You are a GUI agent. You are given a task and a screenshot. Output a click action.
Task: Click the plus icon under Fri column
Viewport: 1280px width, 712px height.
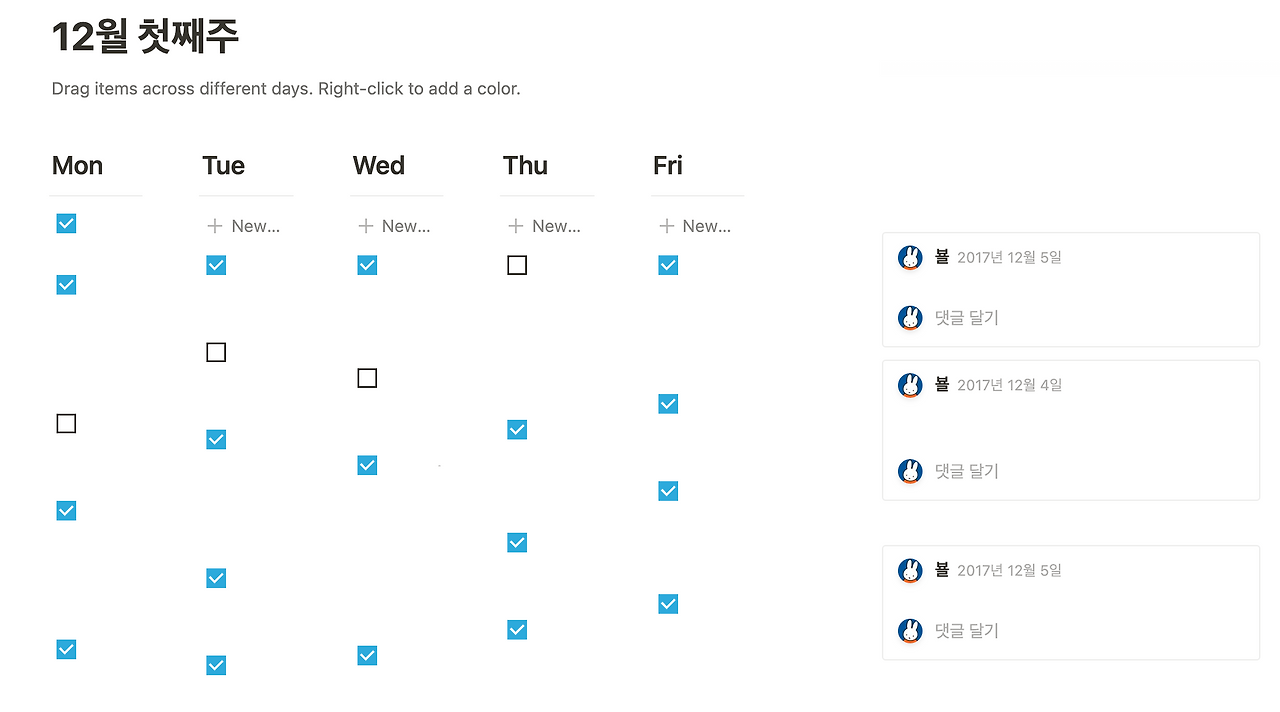(666, 226)
